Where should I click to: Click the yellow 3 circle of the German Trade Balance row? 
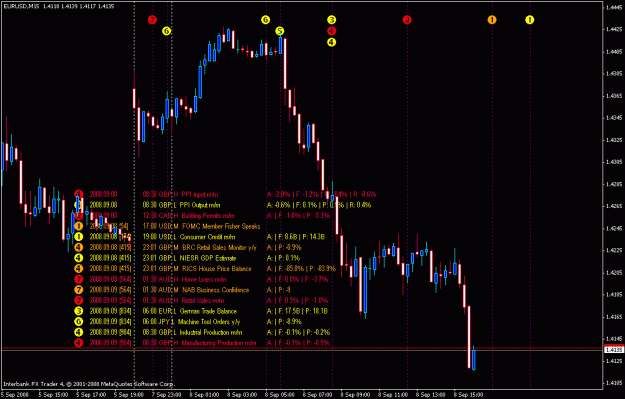(79, 311)
